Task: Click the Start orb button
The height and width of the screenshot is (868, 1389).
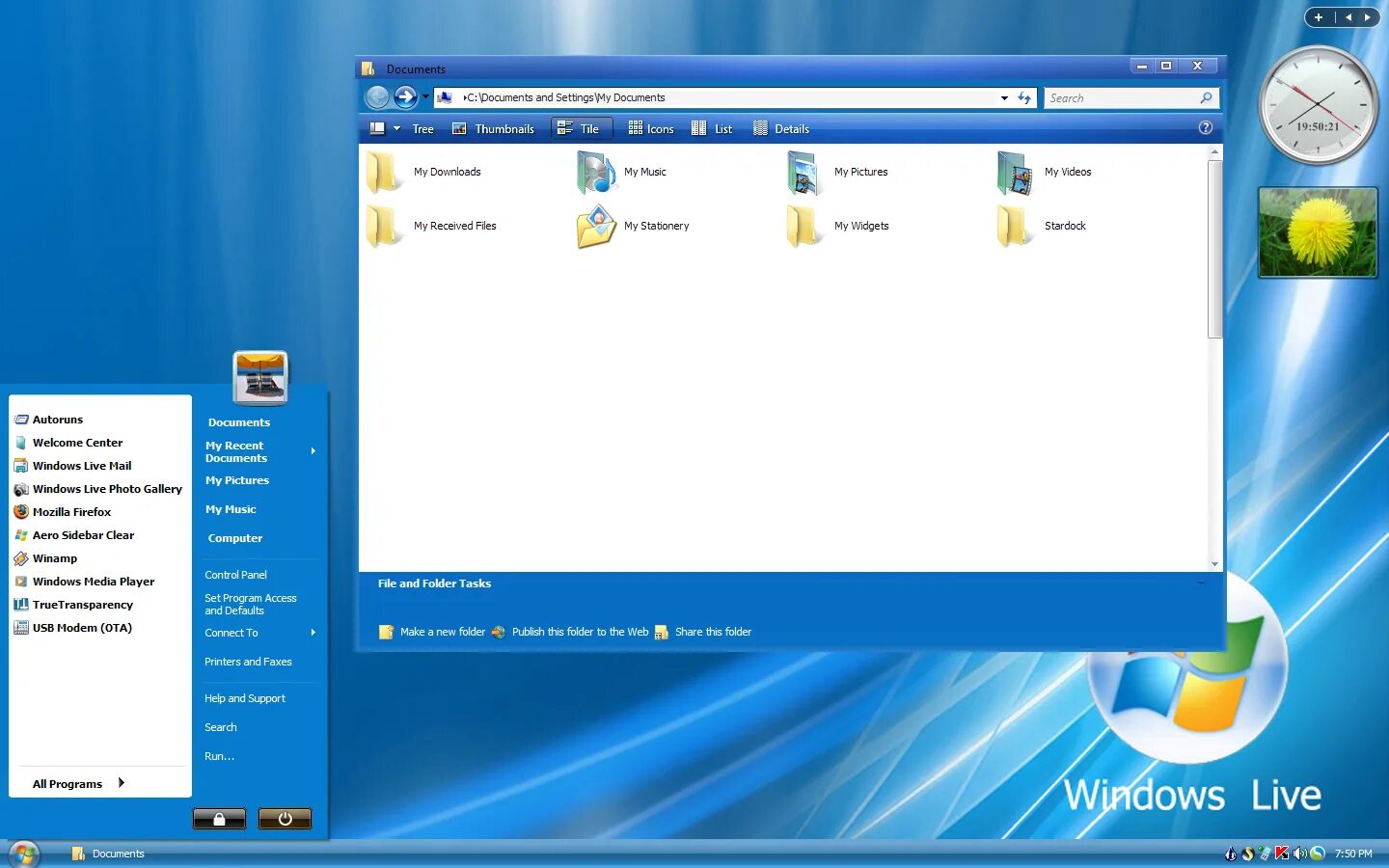Action: point(23,854)
